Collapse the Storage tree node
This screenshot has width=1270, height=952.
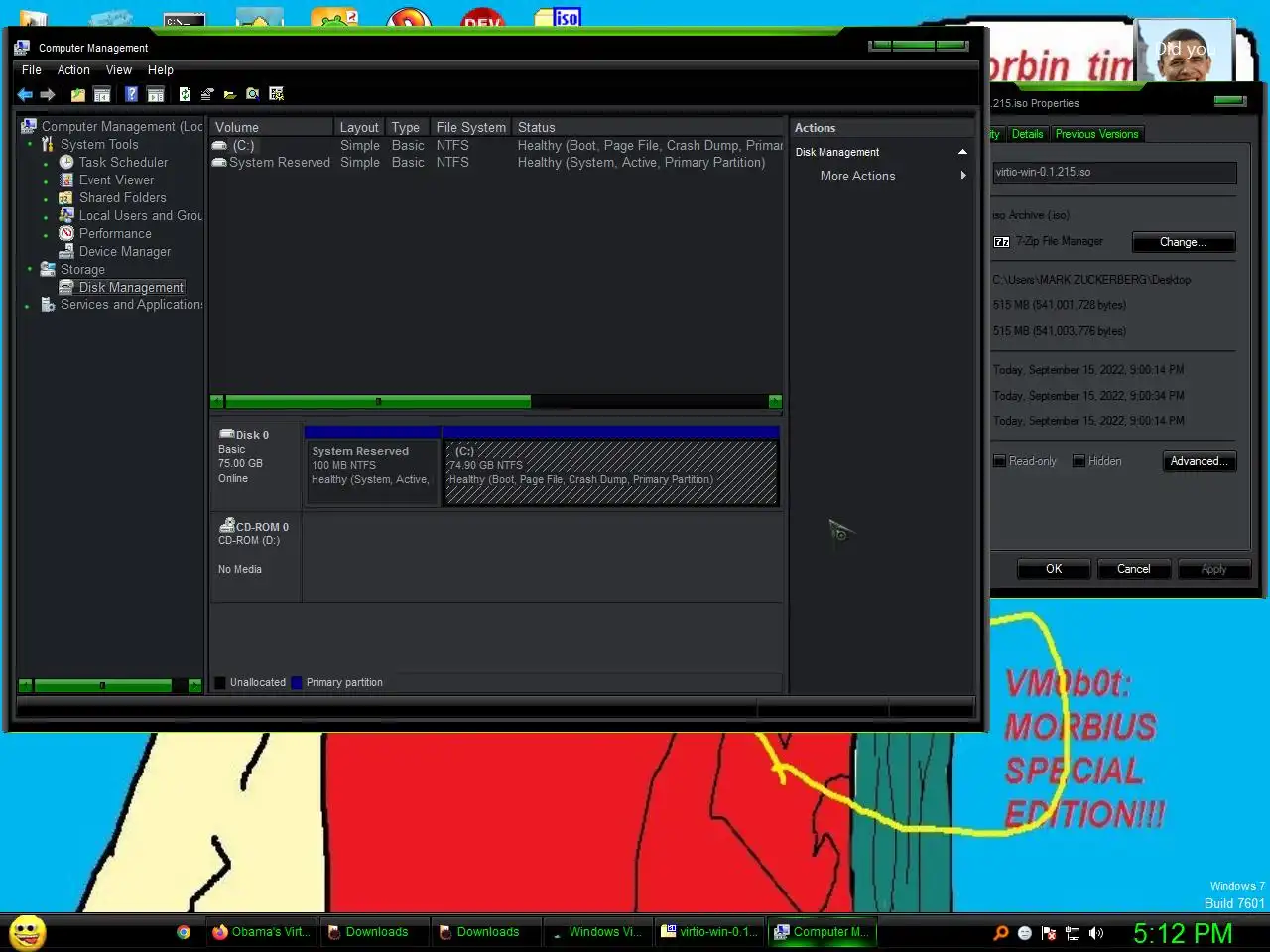point(30,270)
